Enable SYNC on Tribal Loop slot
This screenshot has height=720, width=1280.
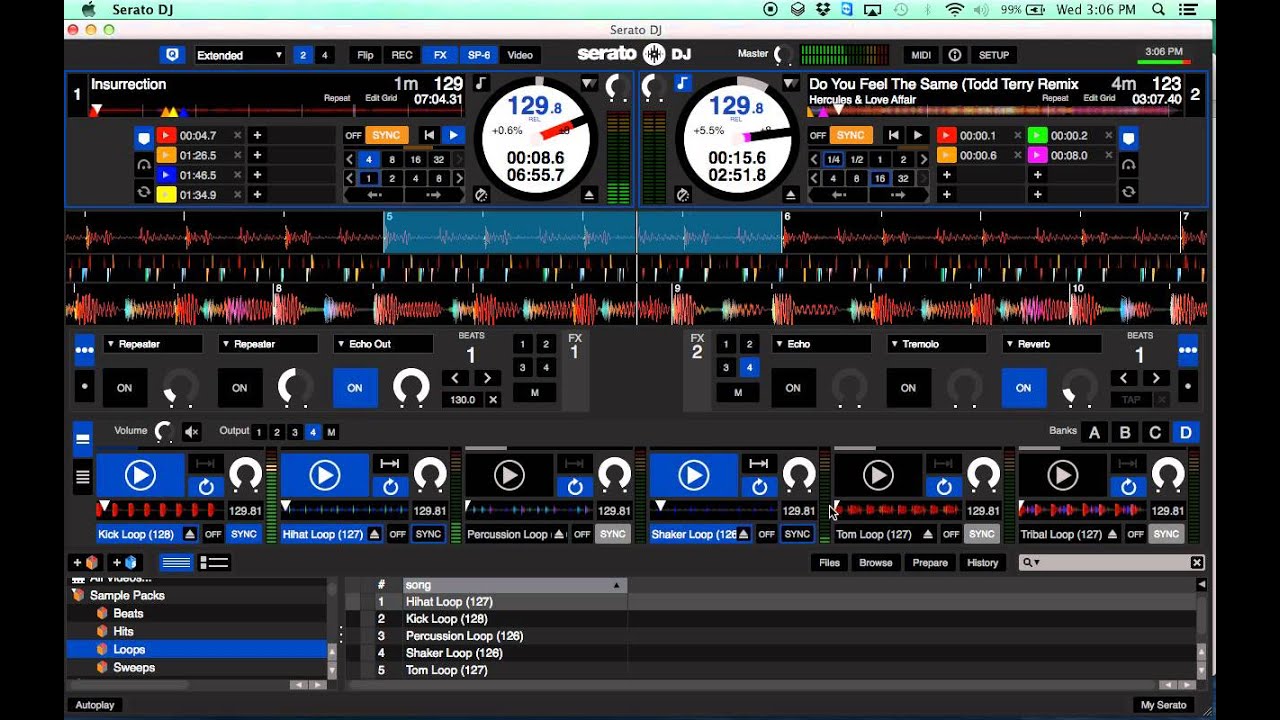[x=1166, y=535]
